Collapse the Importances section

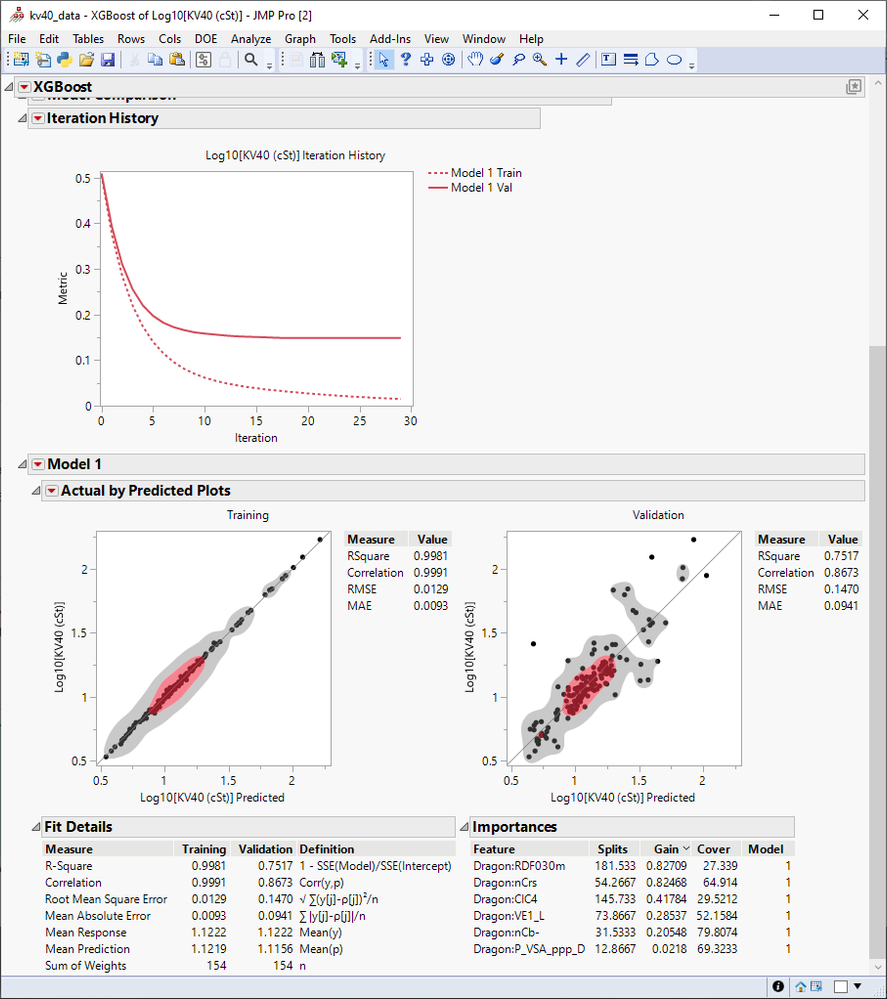tap(463, 827)
